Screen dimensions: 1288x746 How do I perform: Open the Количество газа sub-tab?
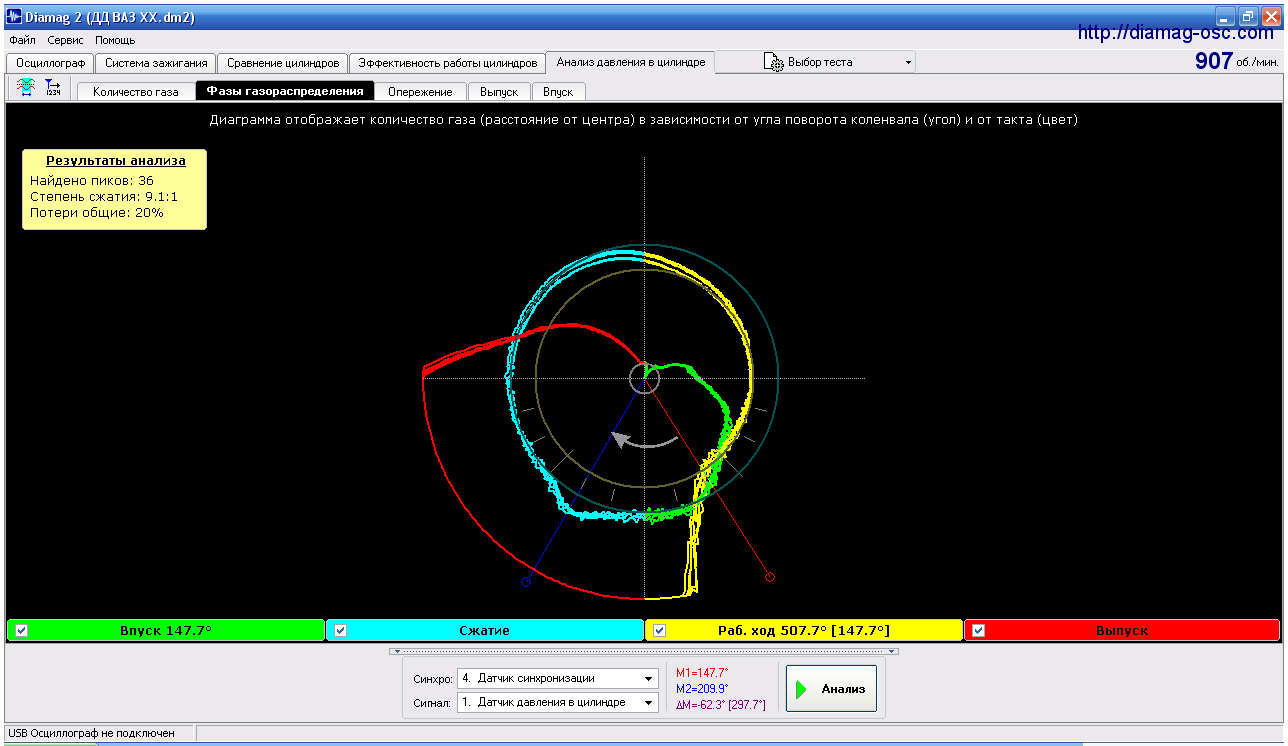coord(136,92)
